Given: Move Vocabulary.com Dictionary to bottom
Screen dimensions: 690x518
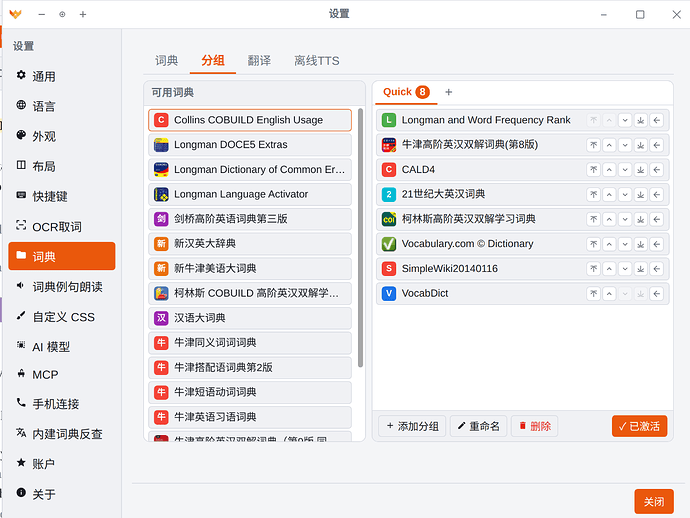Looking at the screenshot, I should (x=641, y=244).
